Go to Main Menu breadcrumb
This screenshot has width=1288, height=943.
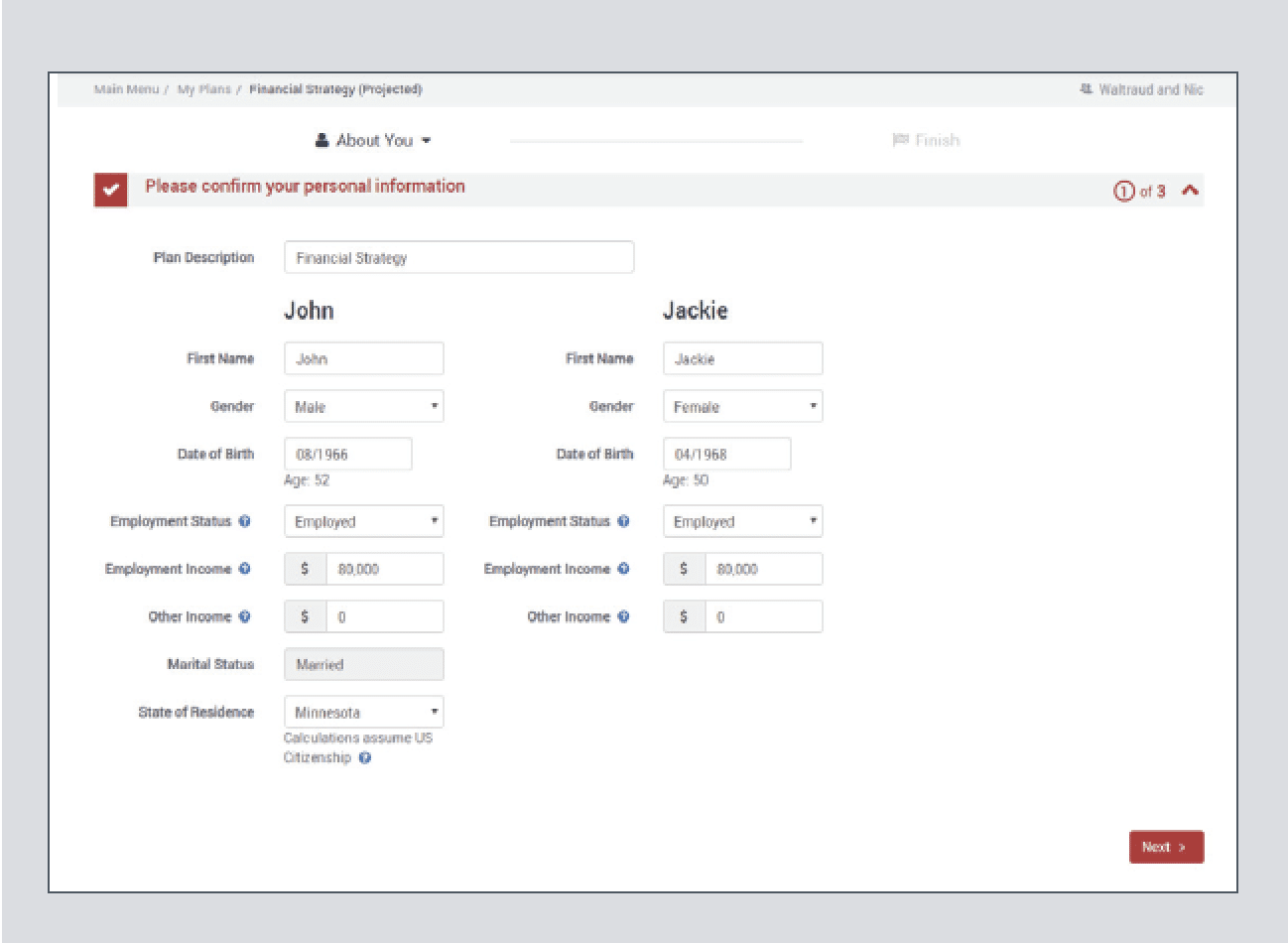(126, 89)
